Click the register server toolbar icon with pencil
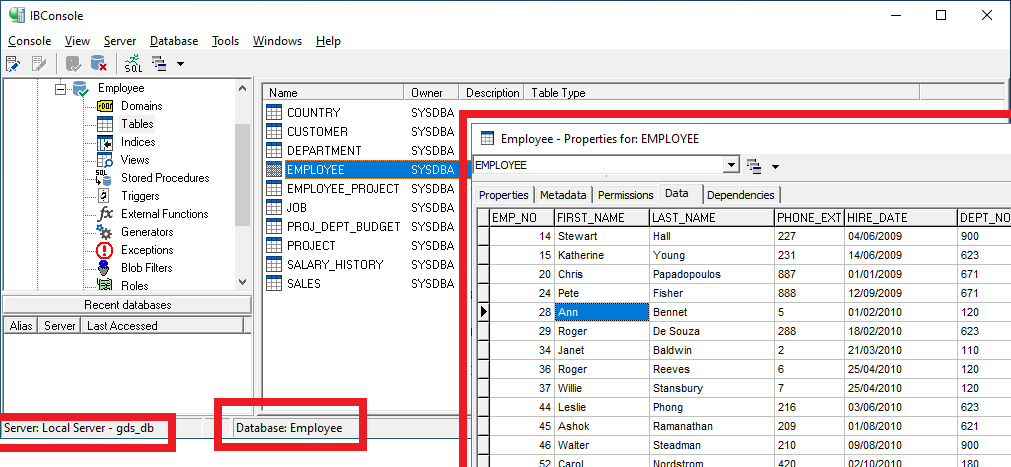Image resolution: width=1011 pixels, height=467 pixels. 13,63
